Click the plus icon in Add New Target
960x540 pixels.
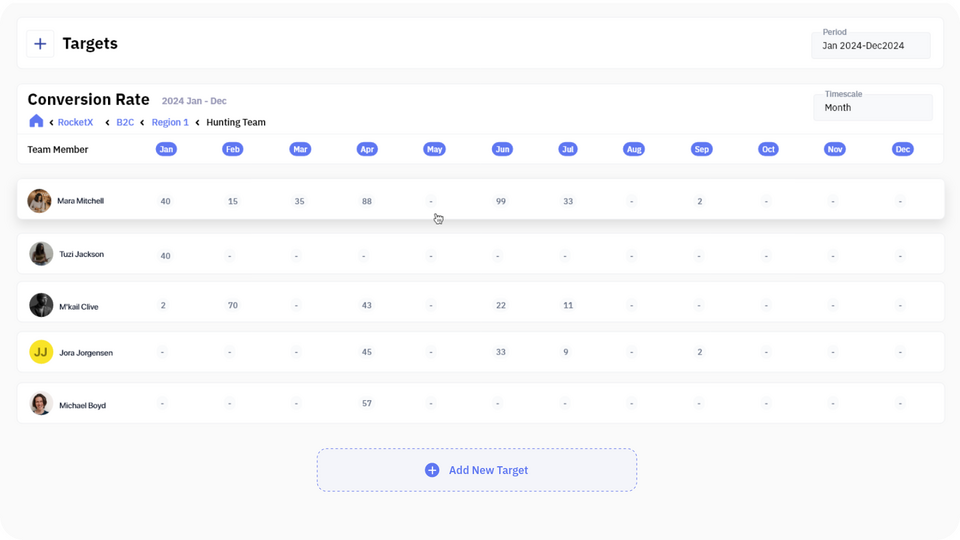(x=432, y=470)
